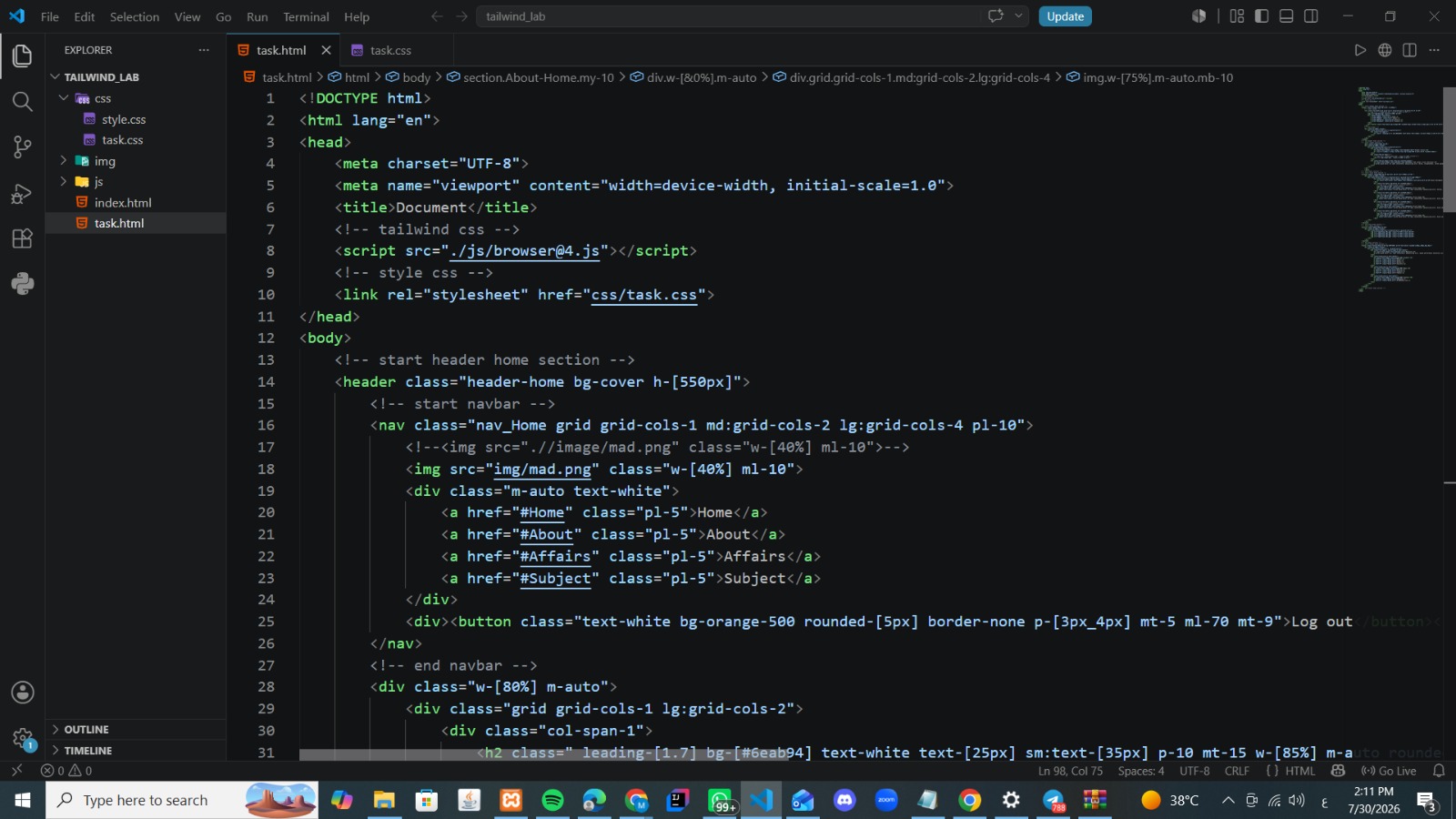The image size is (1456, 819).
Task: Go back using the navigation arrow
Action: pyautogui.click(x=437, y=16)
